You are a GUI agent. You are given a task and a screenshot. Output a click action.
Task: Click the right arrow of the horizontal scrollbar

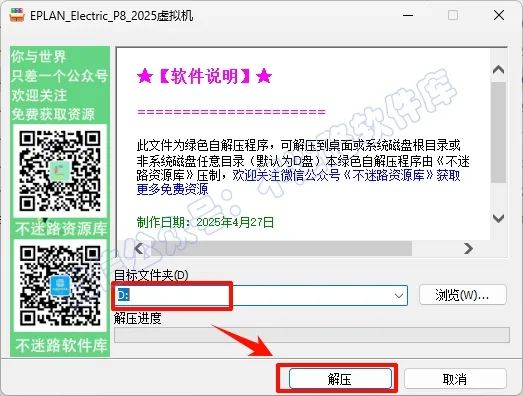pos(468,248)
